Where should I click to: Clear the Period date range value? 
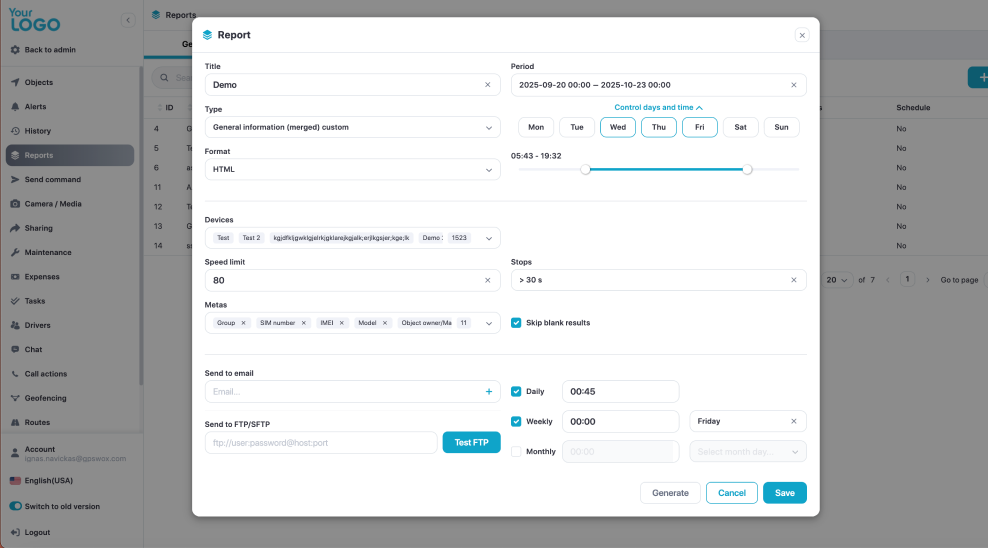coord(794,85)
